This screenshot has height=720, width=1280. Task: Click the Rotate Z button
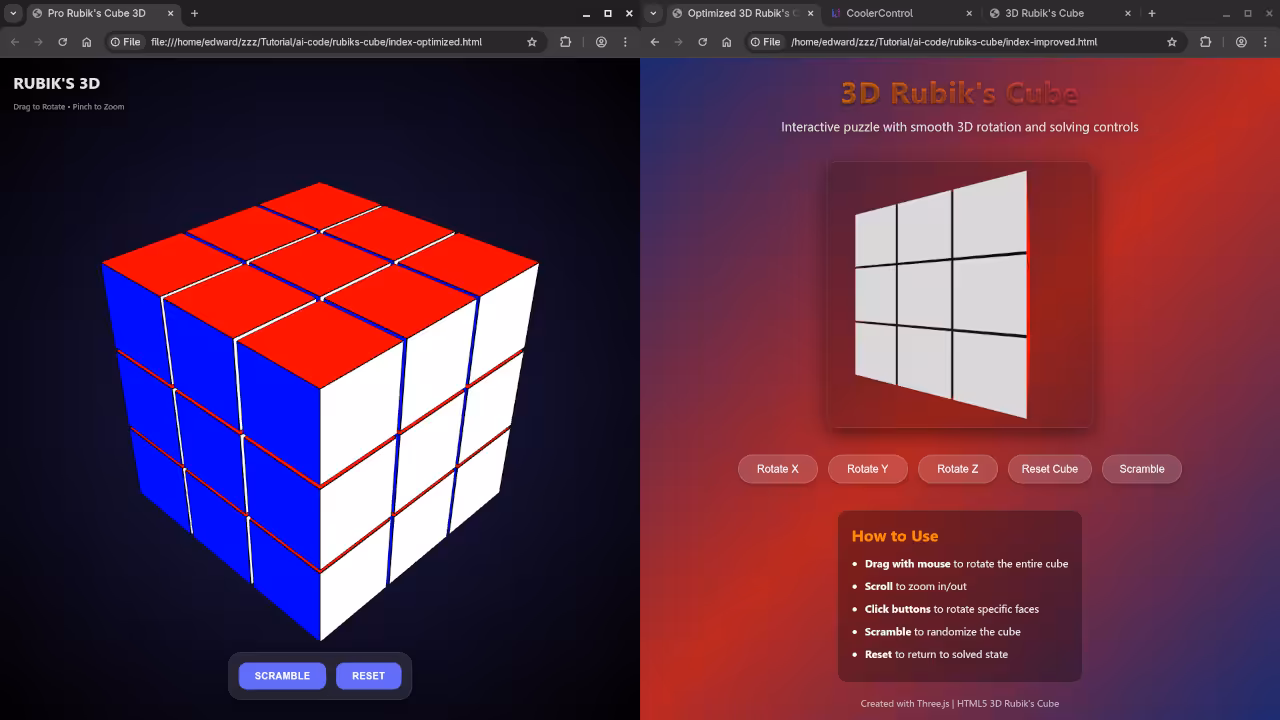coord(957,469)
